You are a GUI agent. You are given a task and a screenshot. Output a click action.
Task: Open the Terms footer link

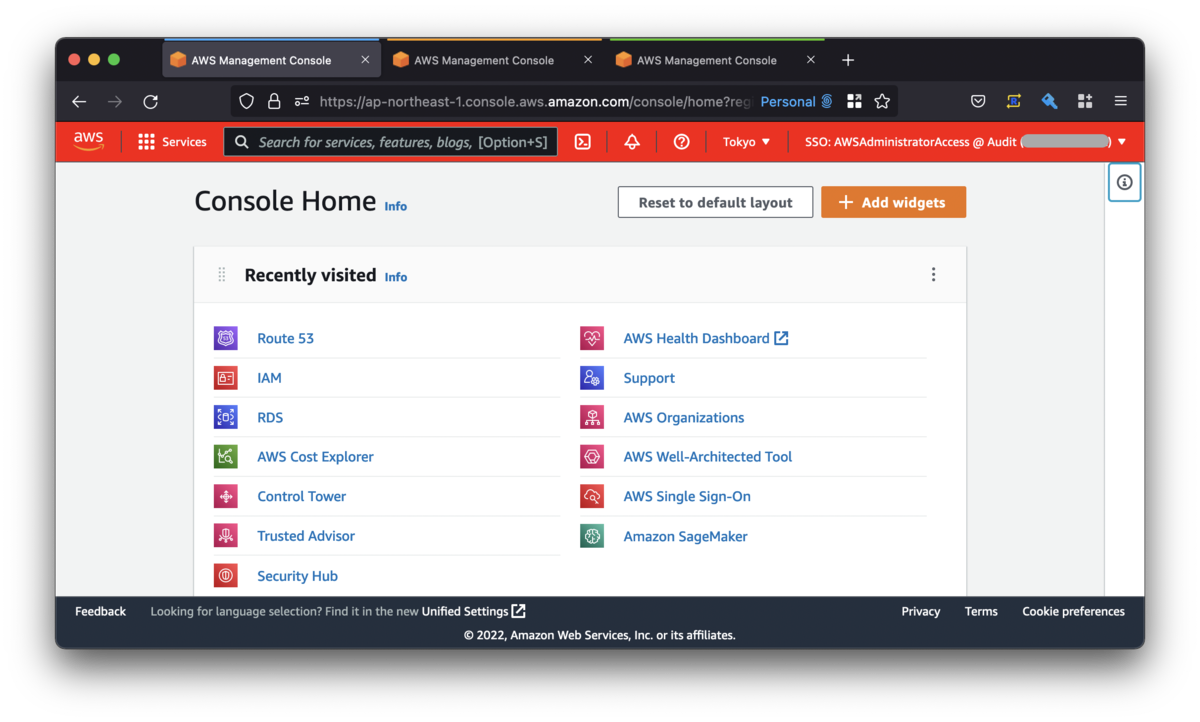tap(981, 611)
